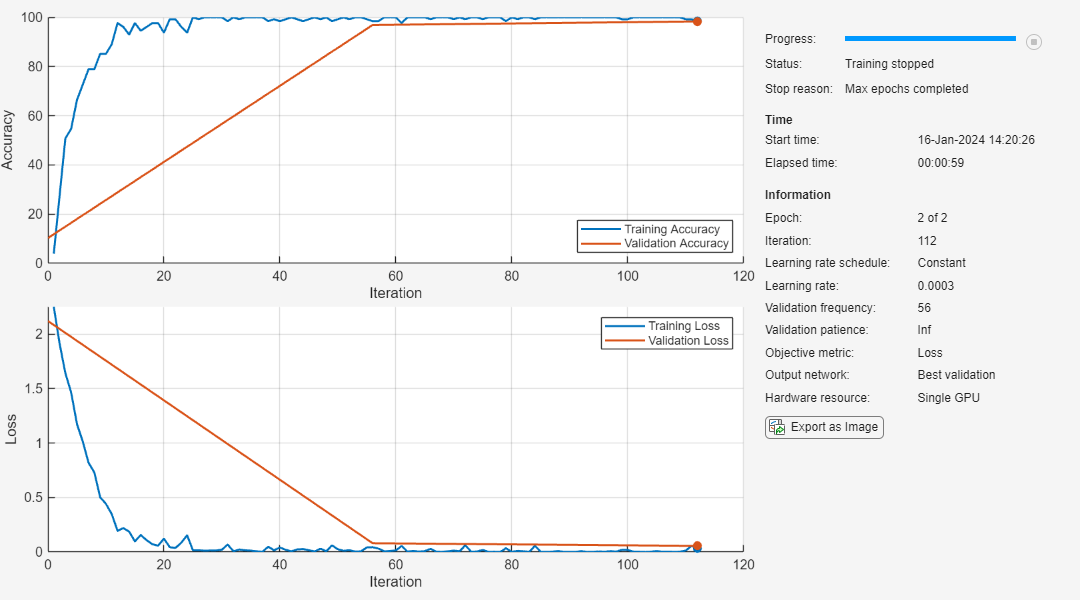Screen dimensions: 1080x600
Task: Click the stop training button beside progress bar
Action: pyautogui.click(x=1034, y=41)
